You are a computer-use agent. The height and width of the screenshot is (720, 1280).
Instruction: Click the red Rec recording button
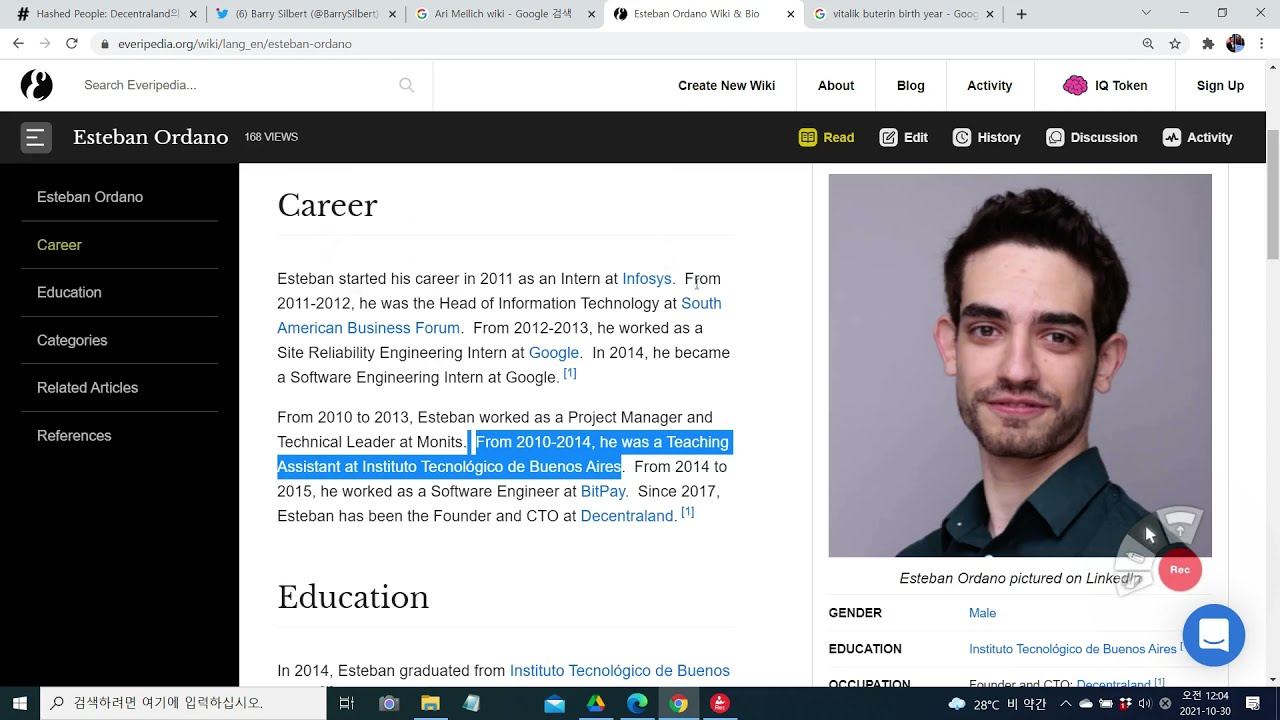[x=1180, y=570]
